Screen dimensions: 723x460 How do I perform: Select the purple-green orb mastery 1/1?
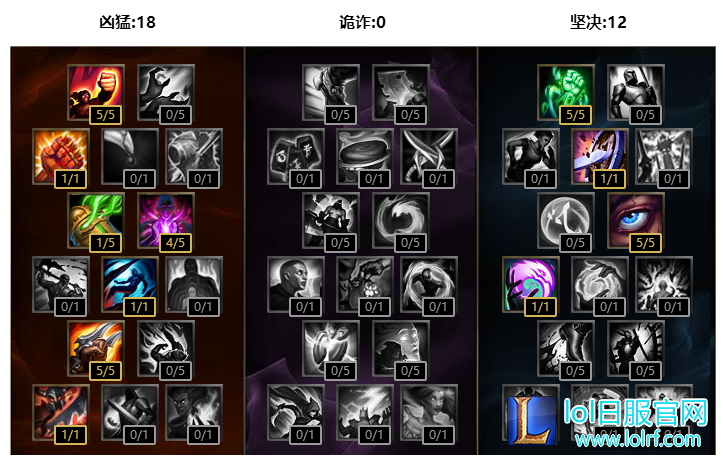(531, 285)
